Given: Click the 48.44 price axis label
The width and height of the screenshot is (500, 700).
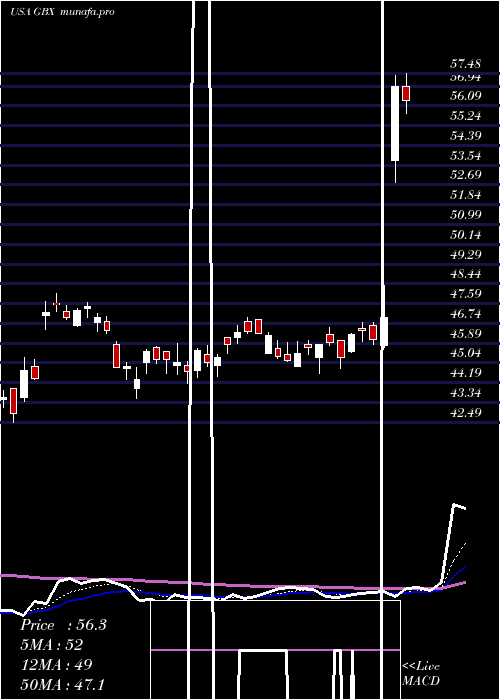Looking at the screenshot, I should pos(466,274).
